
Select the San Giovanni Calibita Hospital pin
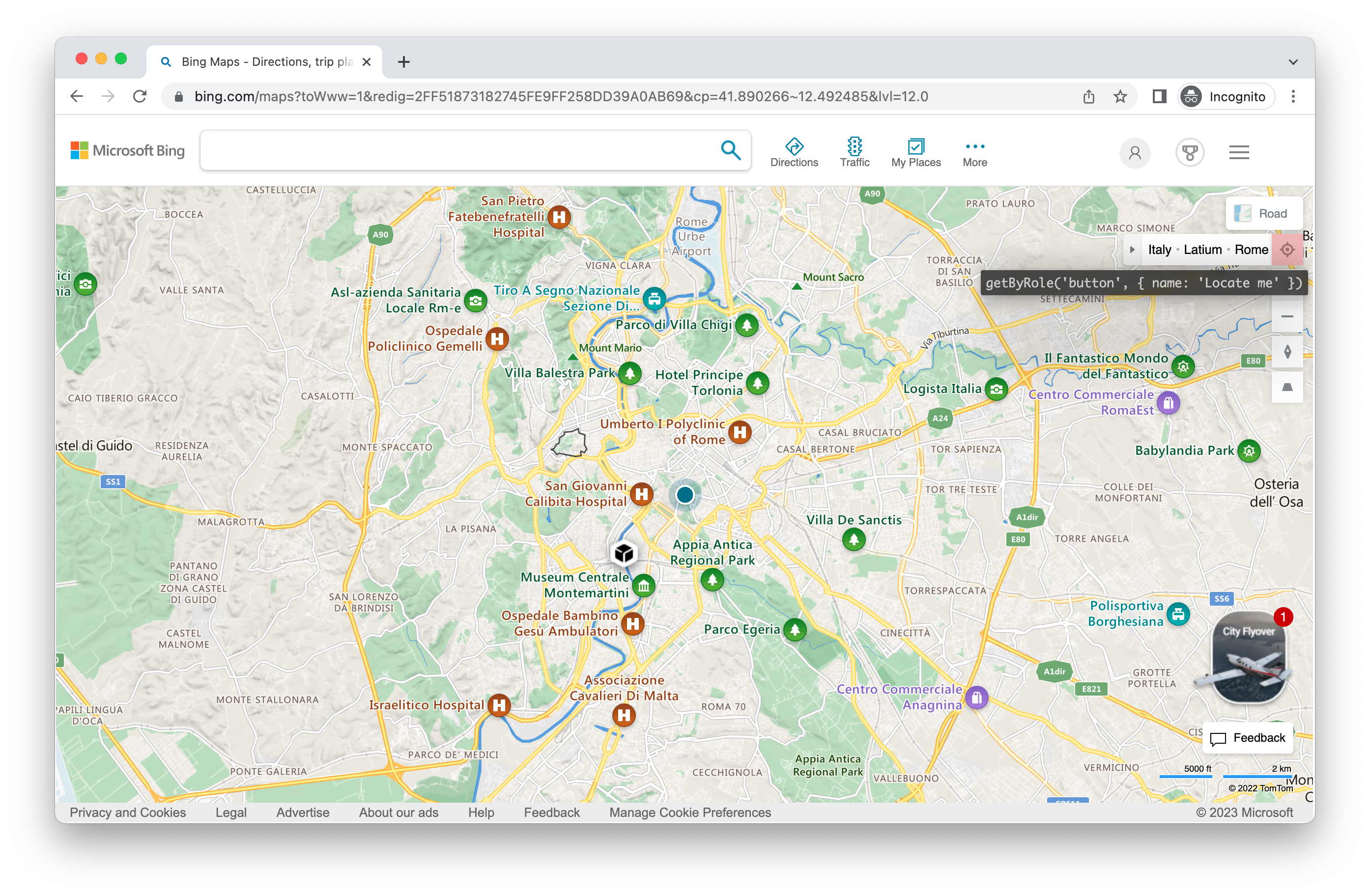641,494
